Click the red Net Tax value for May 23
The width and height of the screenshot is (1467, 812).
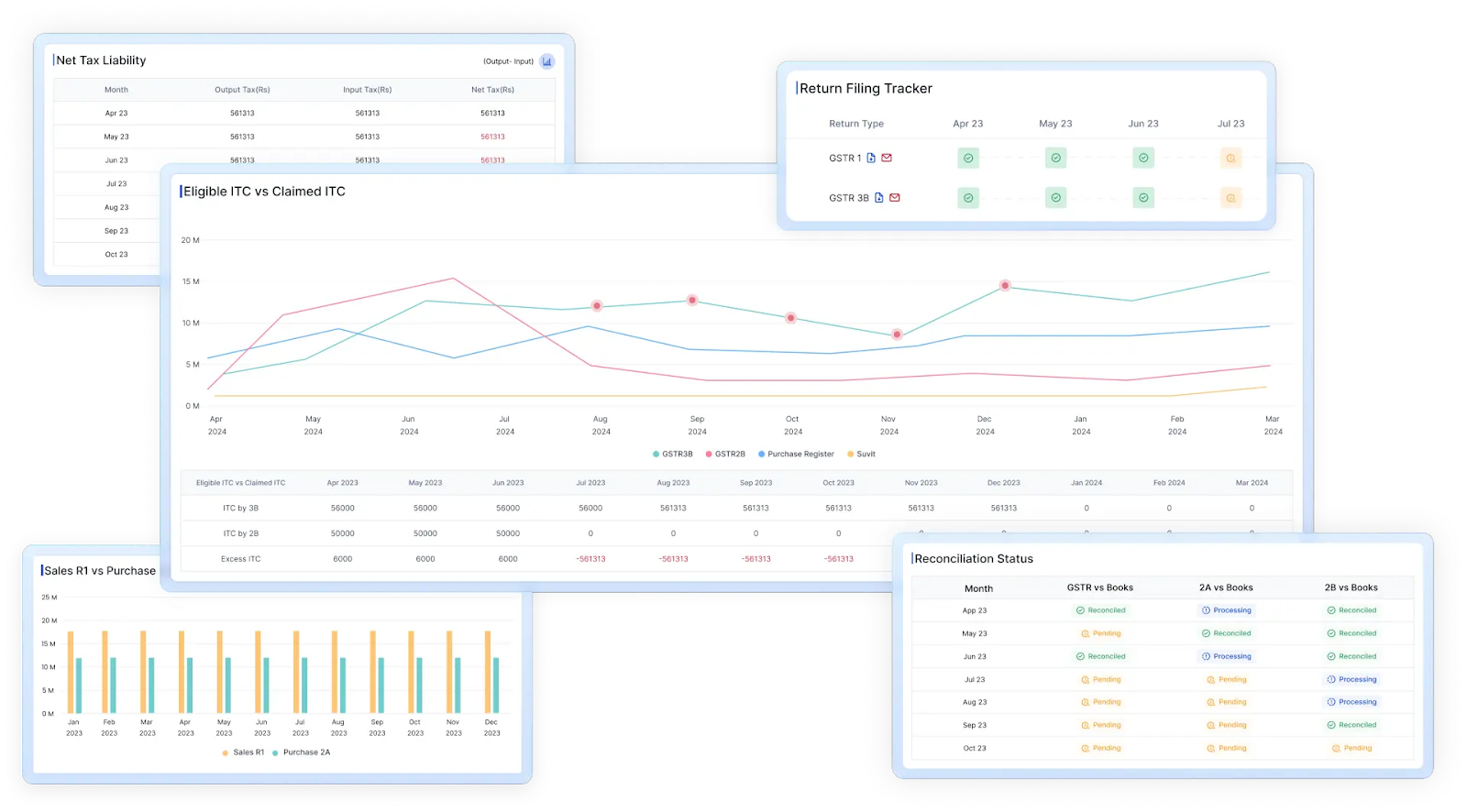492,137
